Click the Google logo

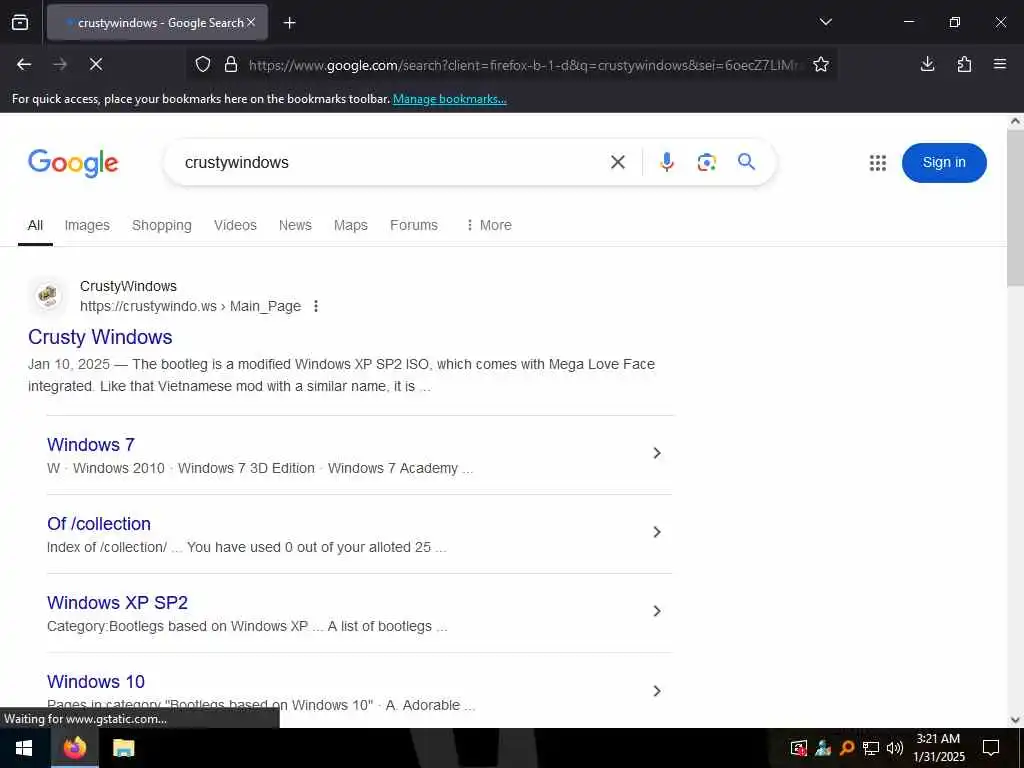(x=73, y=163)
